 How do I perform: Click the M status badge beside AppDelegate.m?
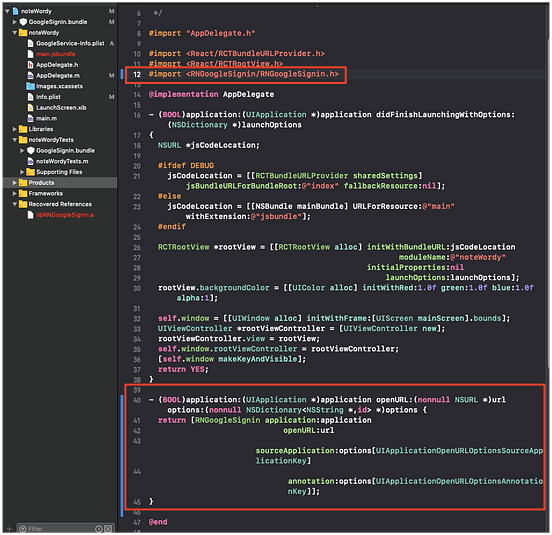click(x=111, y=76)
